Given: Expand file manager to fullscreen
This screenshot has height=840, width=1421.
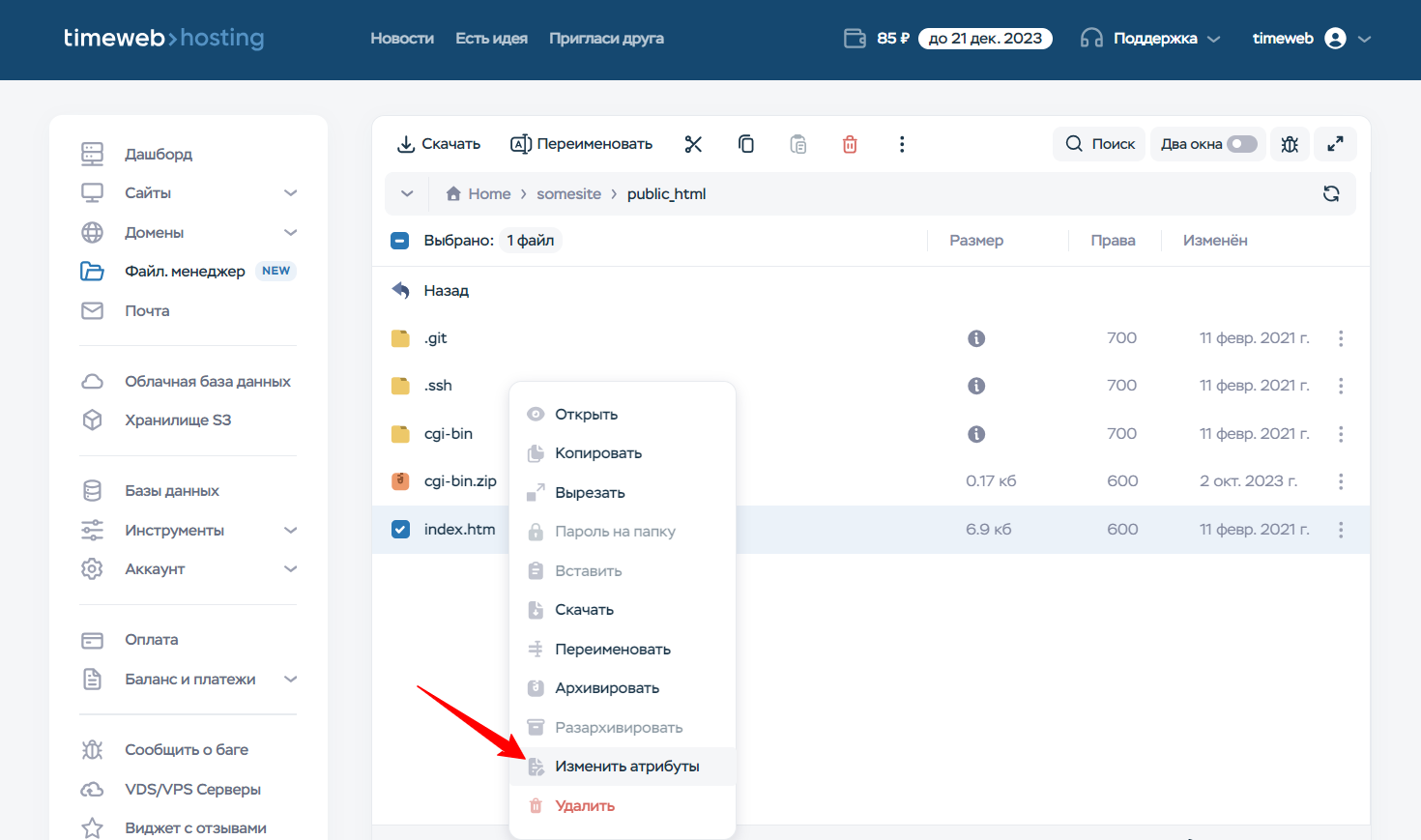Looking at the screenshot, I should [1335, 144].
